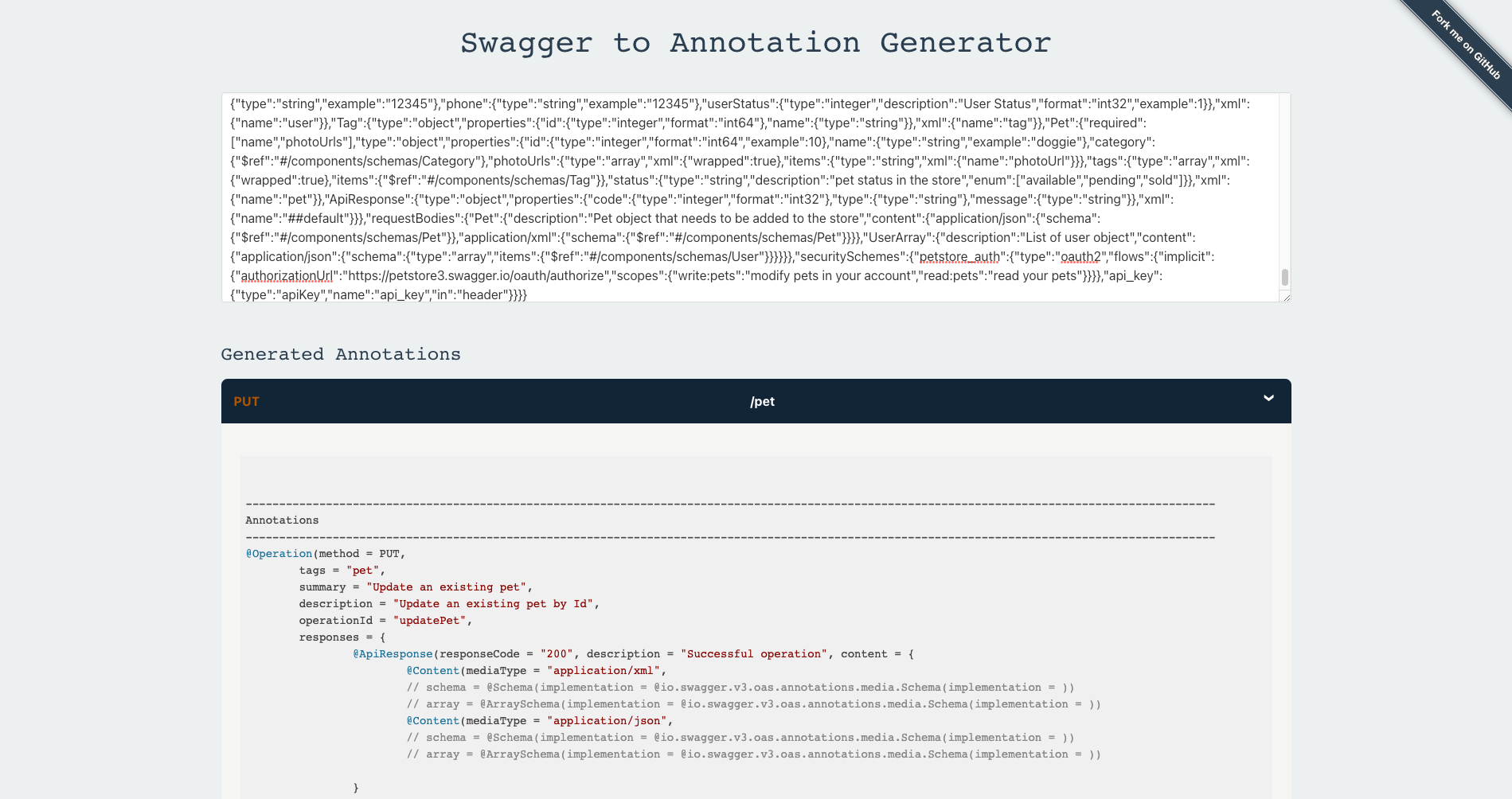
Task: Click the Annotations label in code block
Action: [x=282, y=520]
